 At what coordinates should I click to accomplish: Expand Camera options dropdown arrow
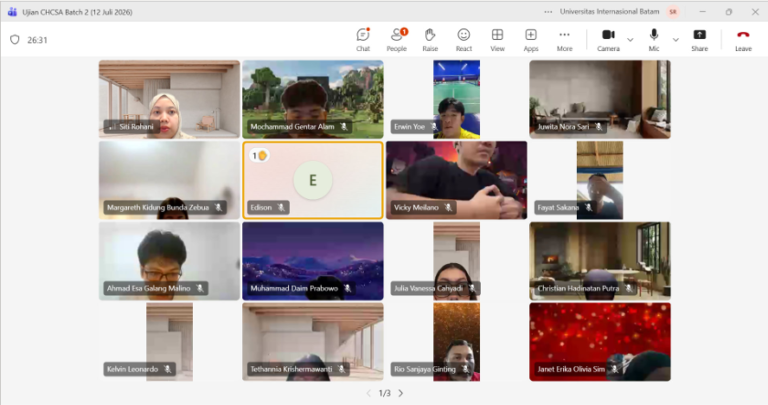click(x=630, y=40)
